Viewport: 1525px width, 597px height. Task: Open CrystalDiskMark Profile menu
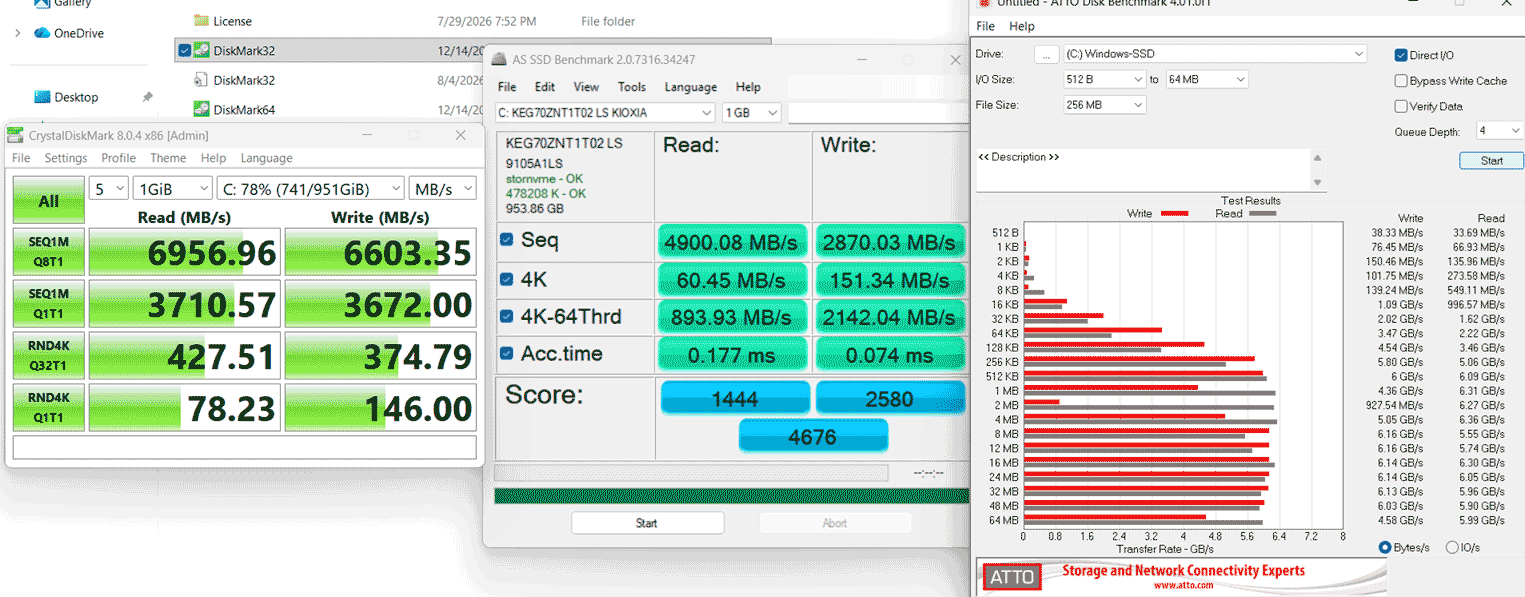pos(118,158)
